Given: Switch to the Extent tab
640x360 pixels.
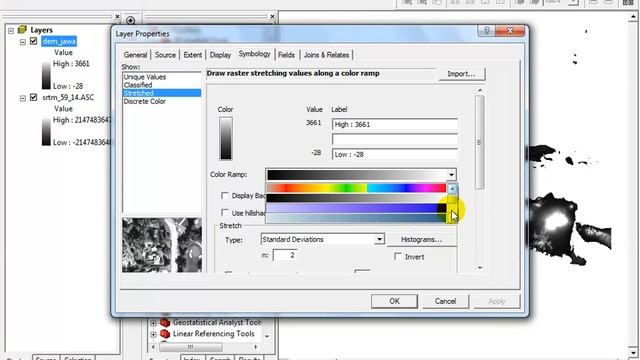Looking at the screenshot, I should click(x=193, y=55).
